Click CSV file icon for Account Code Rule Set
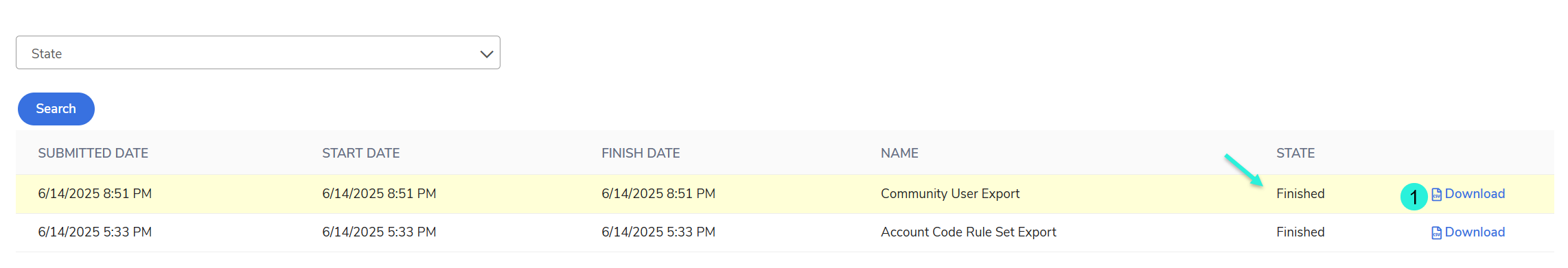This screenshot has height=268, width=1568. (x=1436, y=233)
